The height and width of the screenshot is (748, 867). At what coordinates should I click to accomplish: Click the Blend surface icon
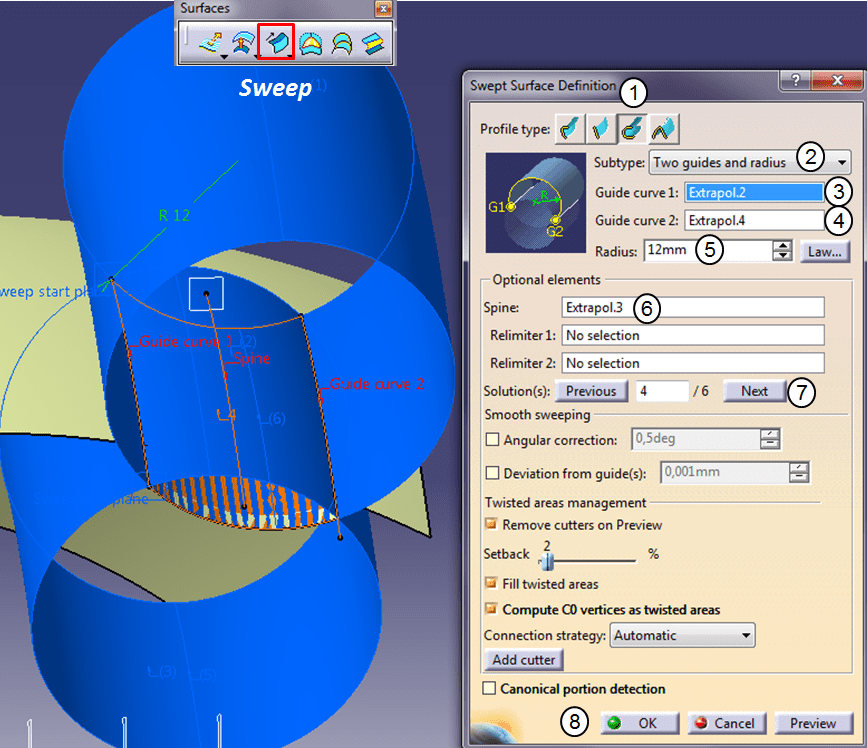coord(372,41)
